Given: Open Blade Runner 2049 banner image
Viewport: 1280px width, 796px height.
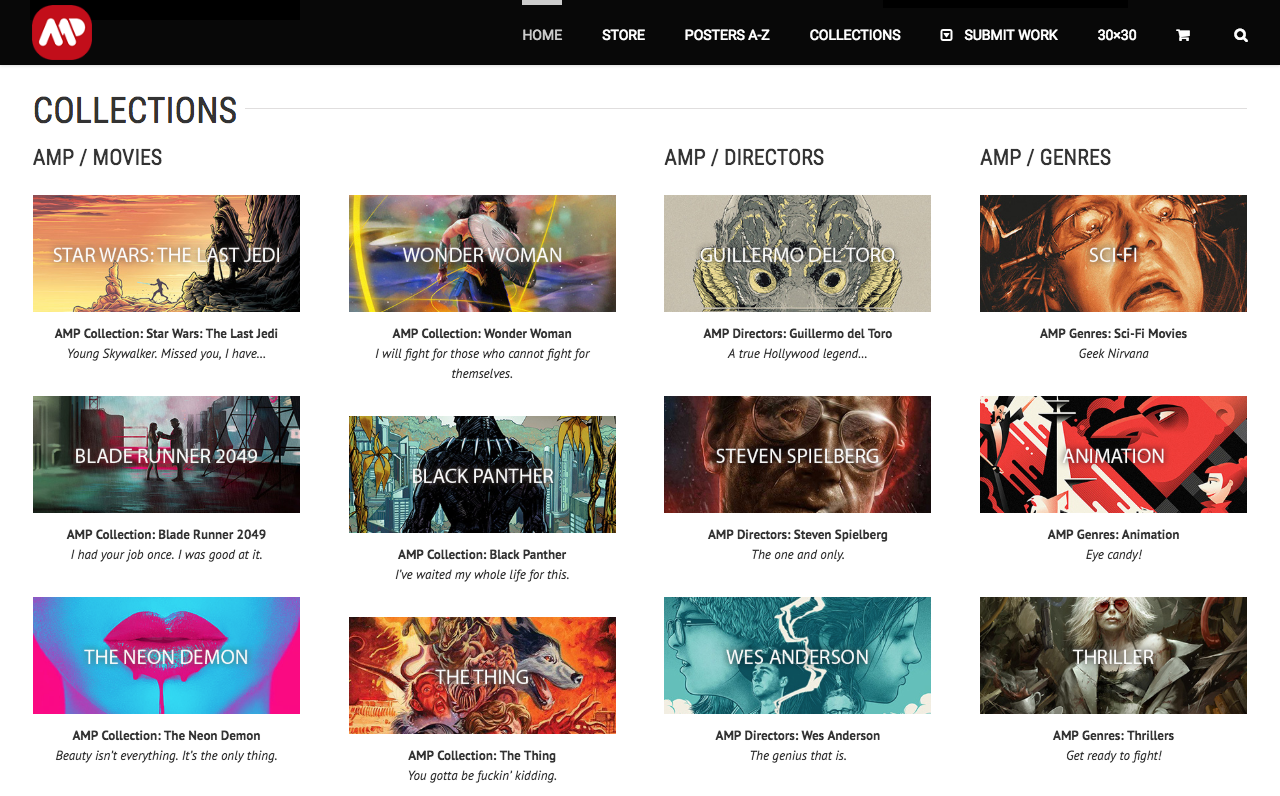Looking at the screenshot, I should tap(166, 454).
